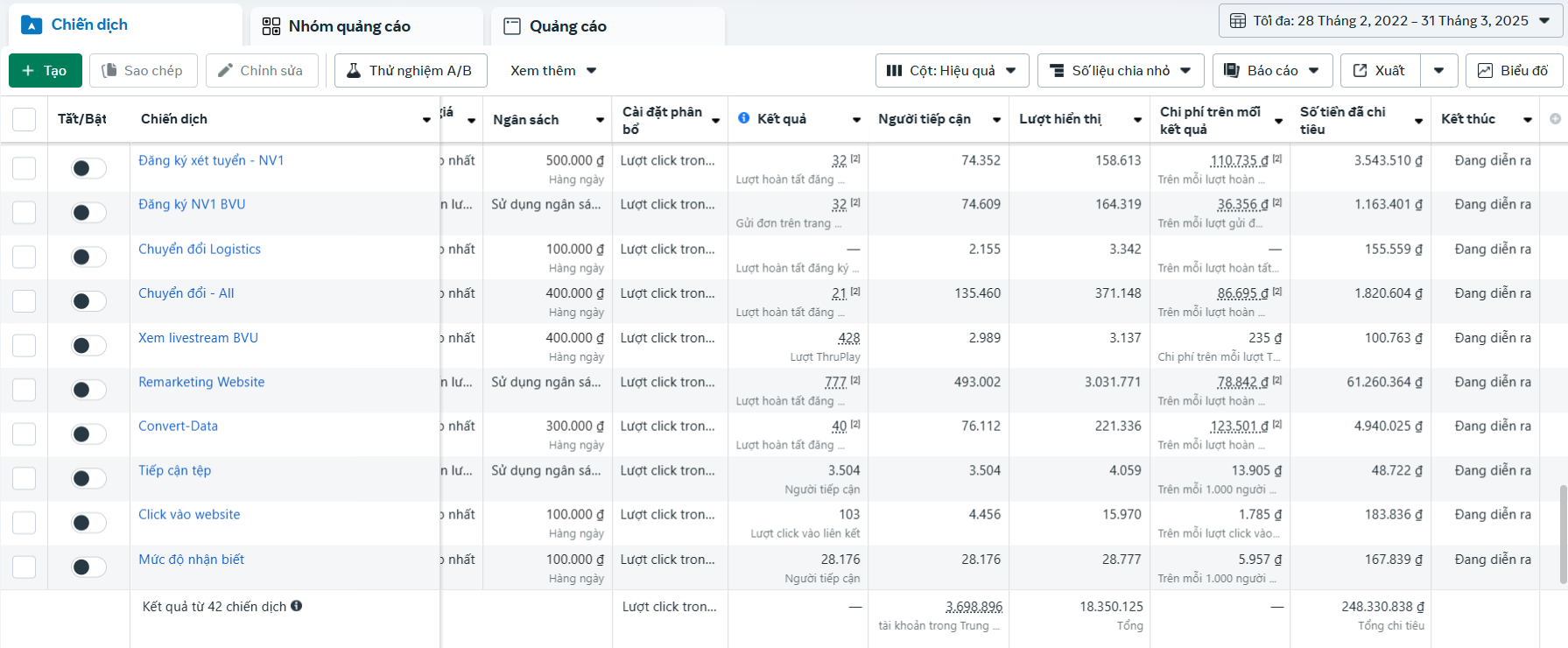Click the plus icon to add column

click(1555, 119)
